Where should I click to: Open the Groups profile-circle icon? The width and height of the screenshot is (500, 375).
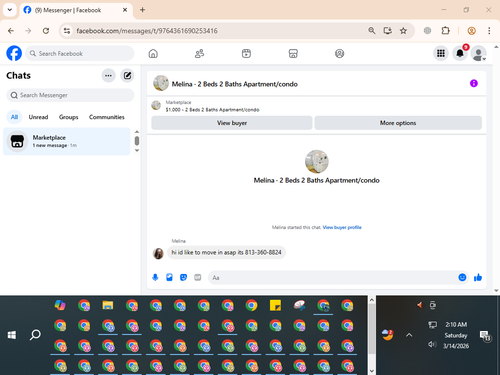(339, 53)
